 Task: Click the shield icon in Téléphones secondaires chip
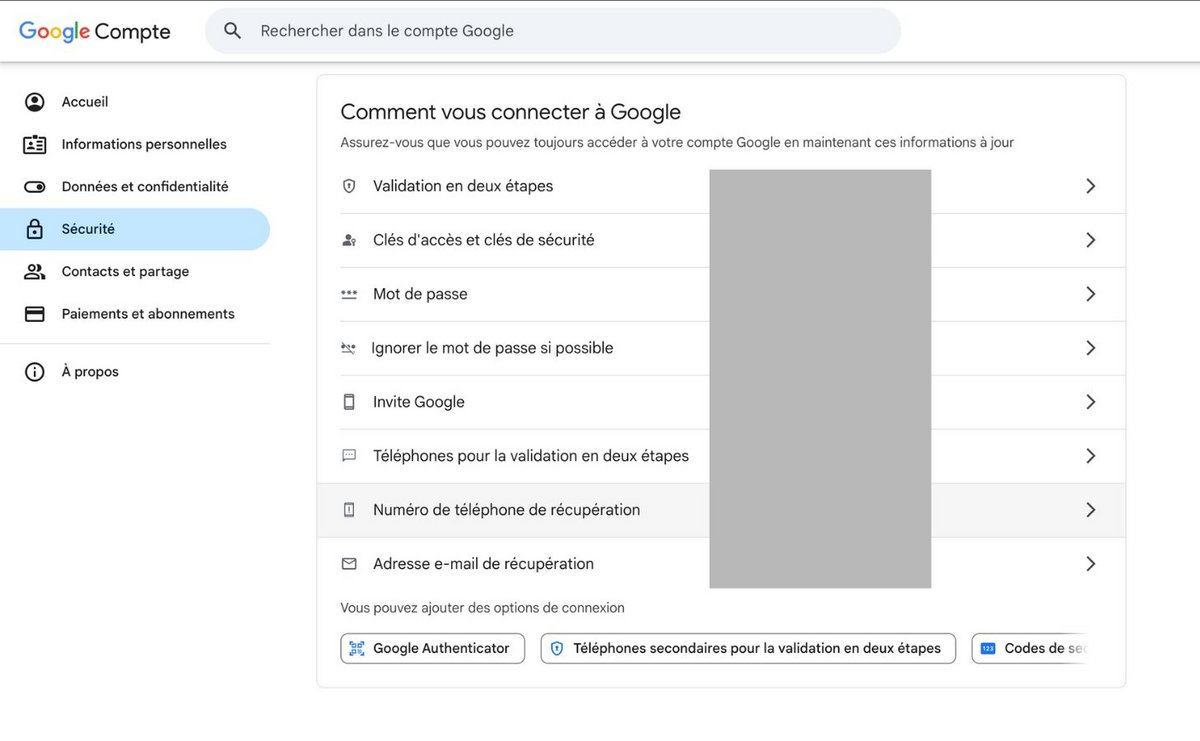click(x=557, y=648)
